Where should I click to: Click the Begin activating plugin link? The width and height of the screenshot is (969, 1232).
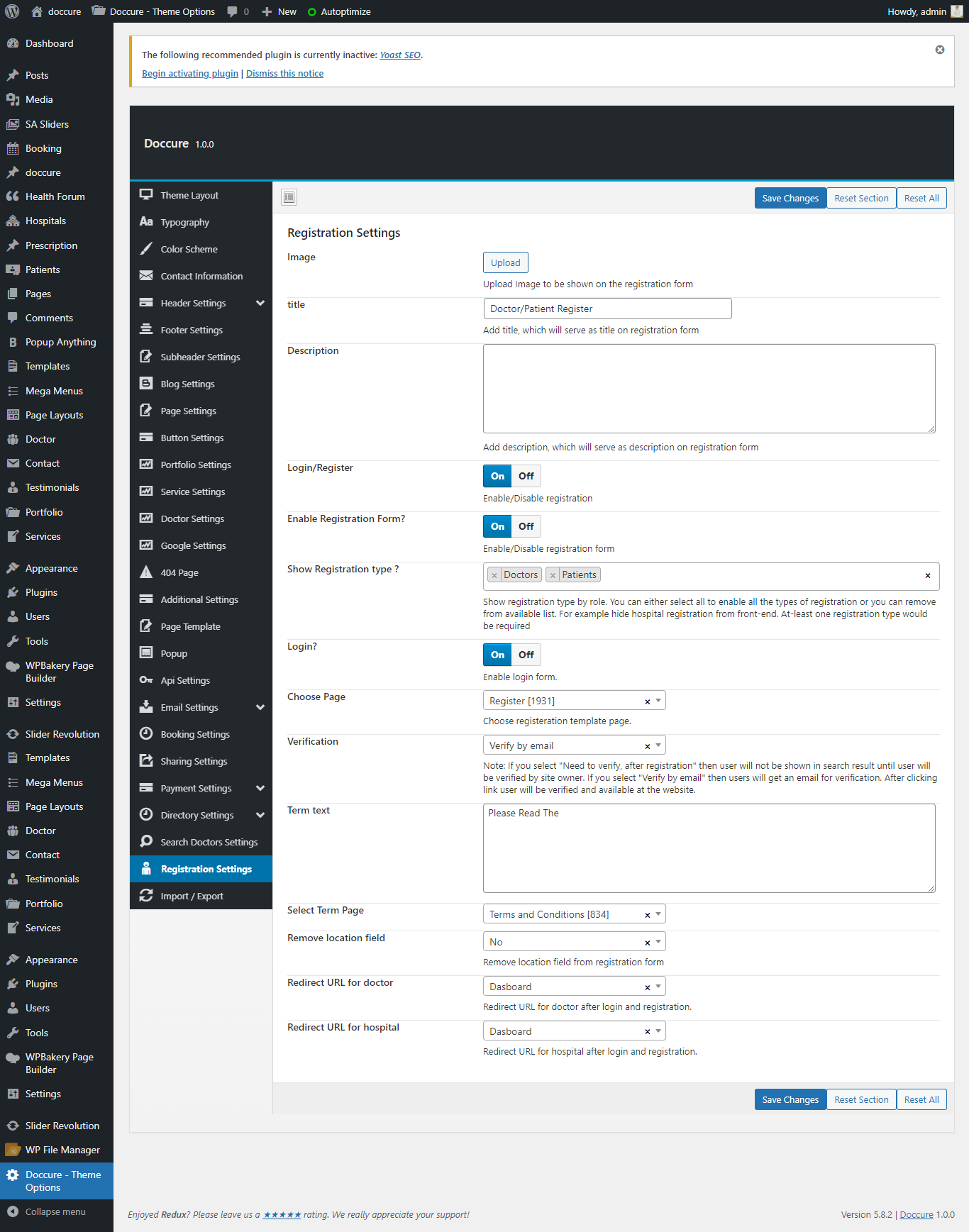[190, 73]
